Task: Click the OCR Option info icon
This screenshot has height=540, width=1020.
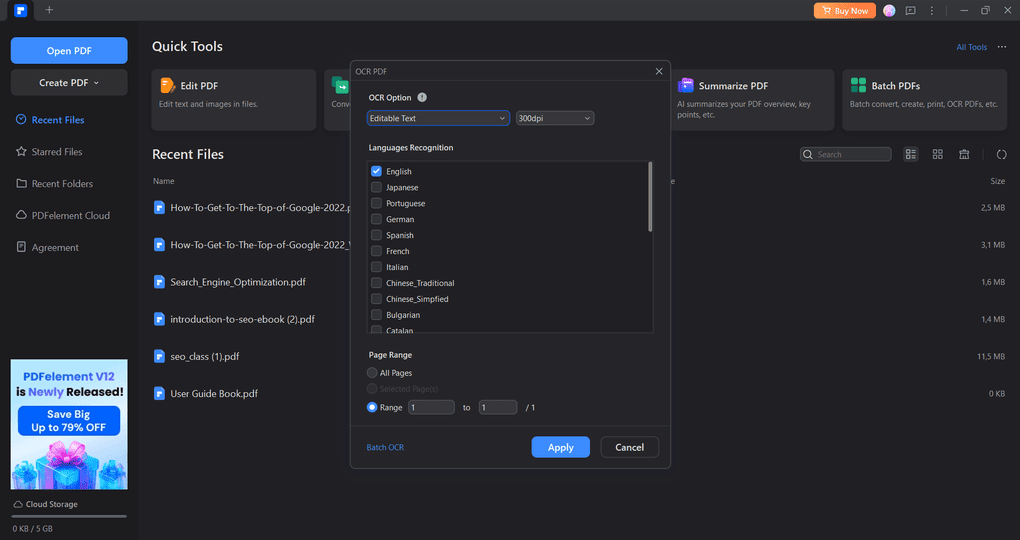Action: tap(422, 98)
